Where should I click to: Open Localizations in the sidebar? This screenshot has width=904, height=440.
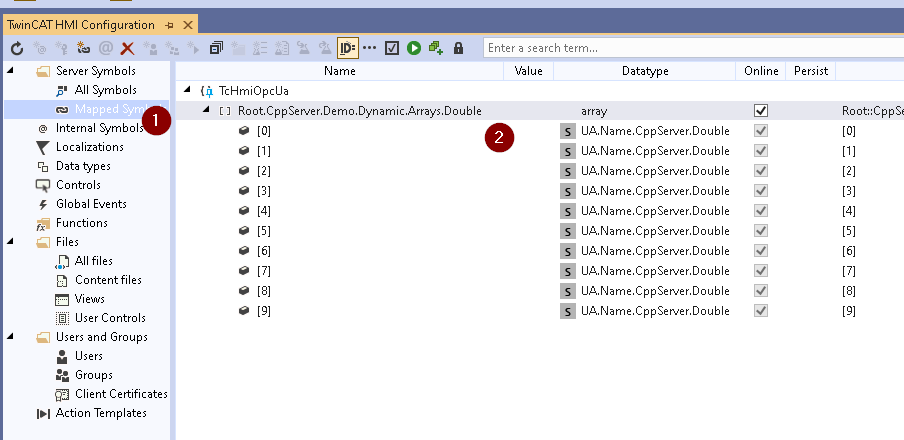point(89,147)
